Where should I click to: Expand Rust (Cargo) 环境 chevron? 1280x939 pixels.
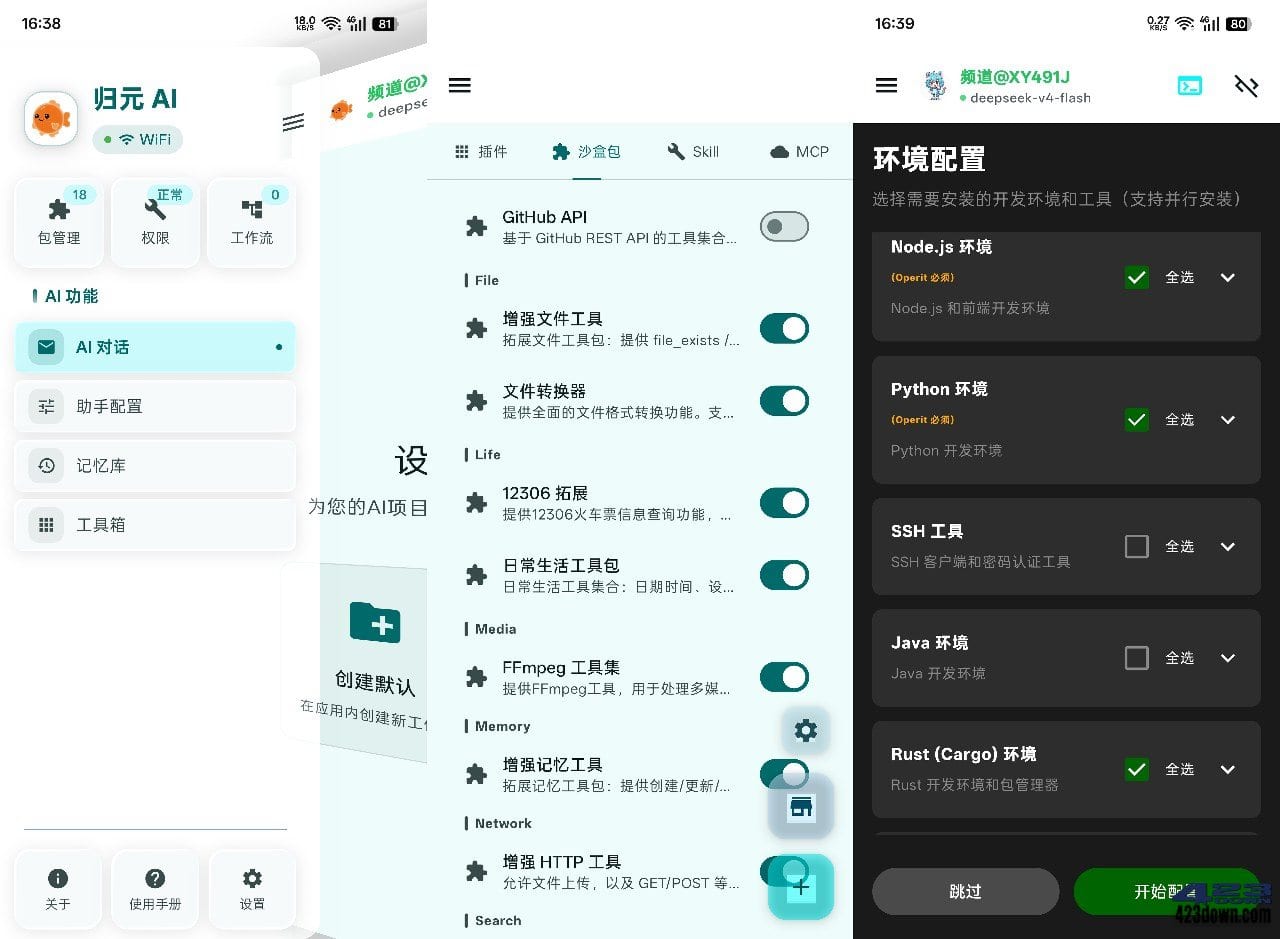pyautogui.click(x=1228, y=769)
